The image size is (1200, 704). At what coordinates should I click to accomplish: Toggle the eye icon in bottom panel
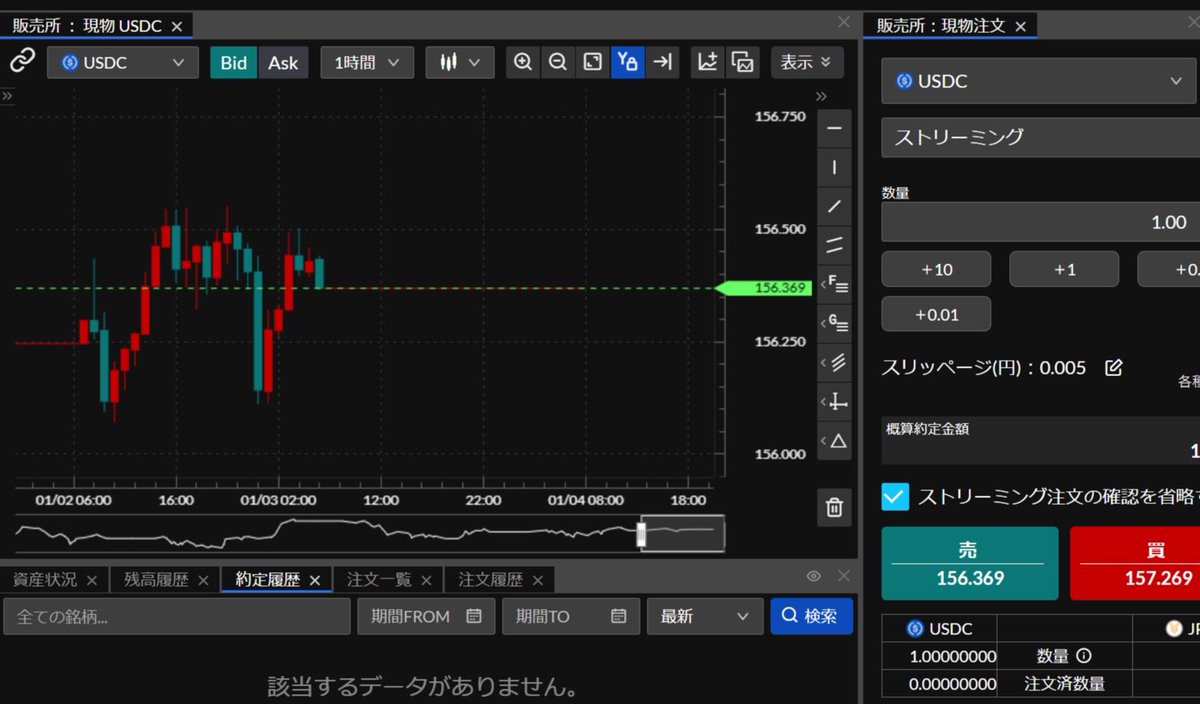coord(814,576)
